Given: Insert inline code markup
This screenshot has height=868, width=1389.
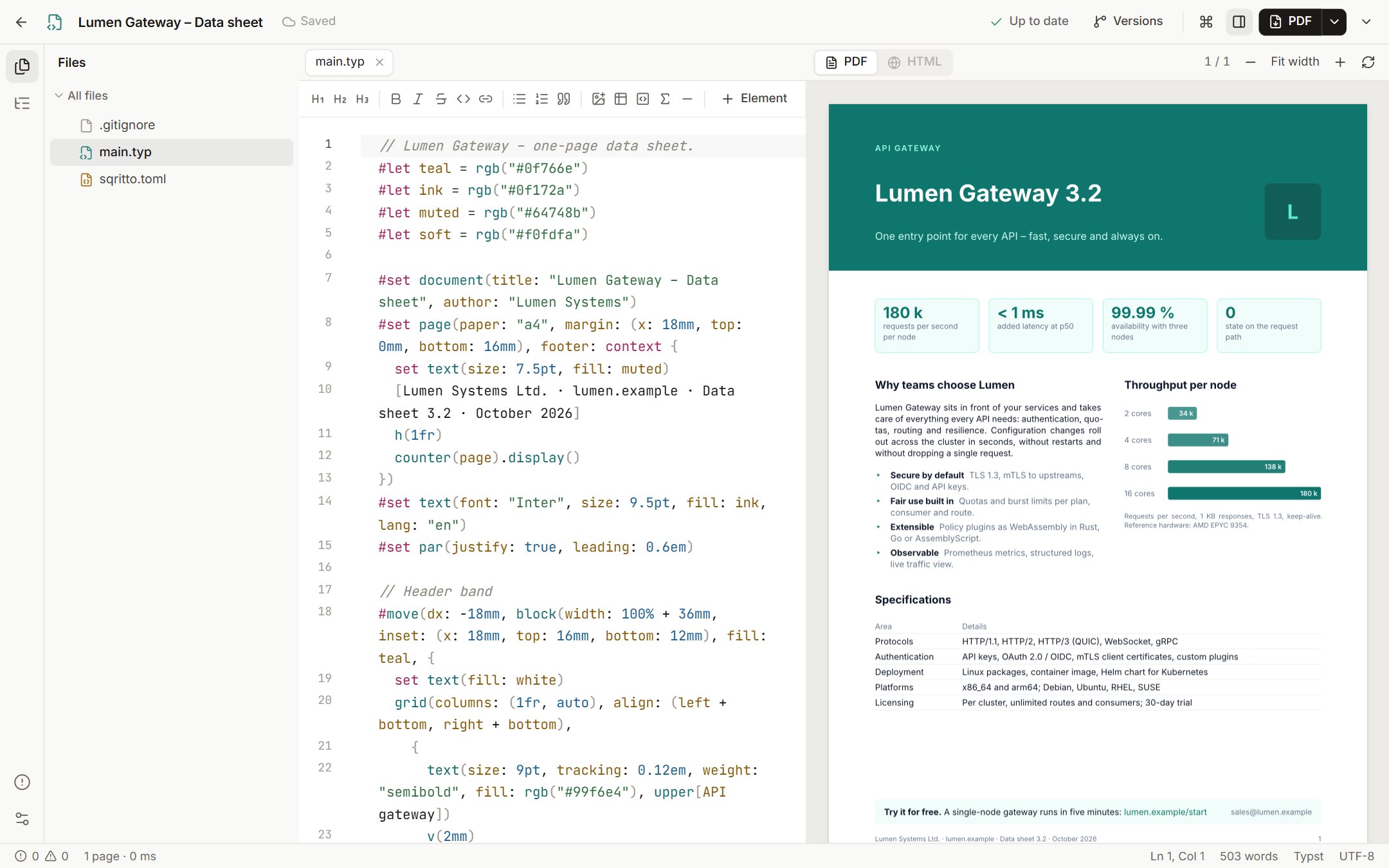Looking at the screenshot, I should point(463,99).
